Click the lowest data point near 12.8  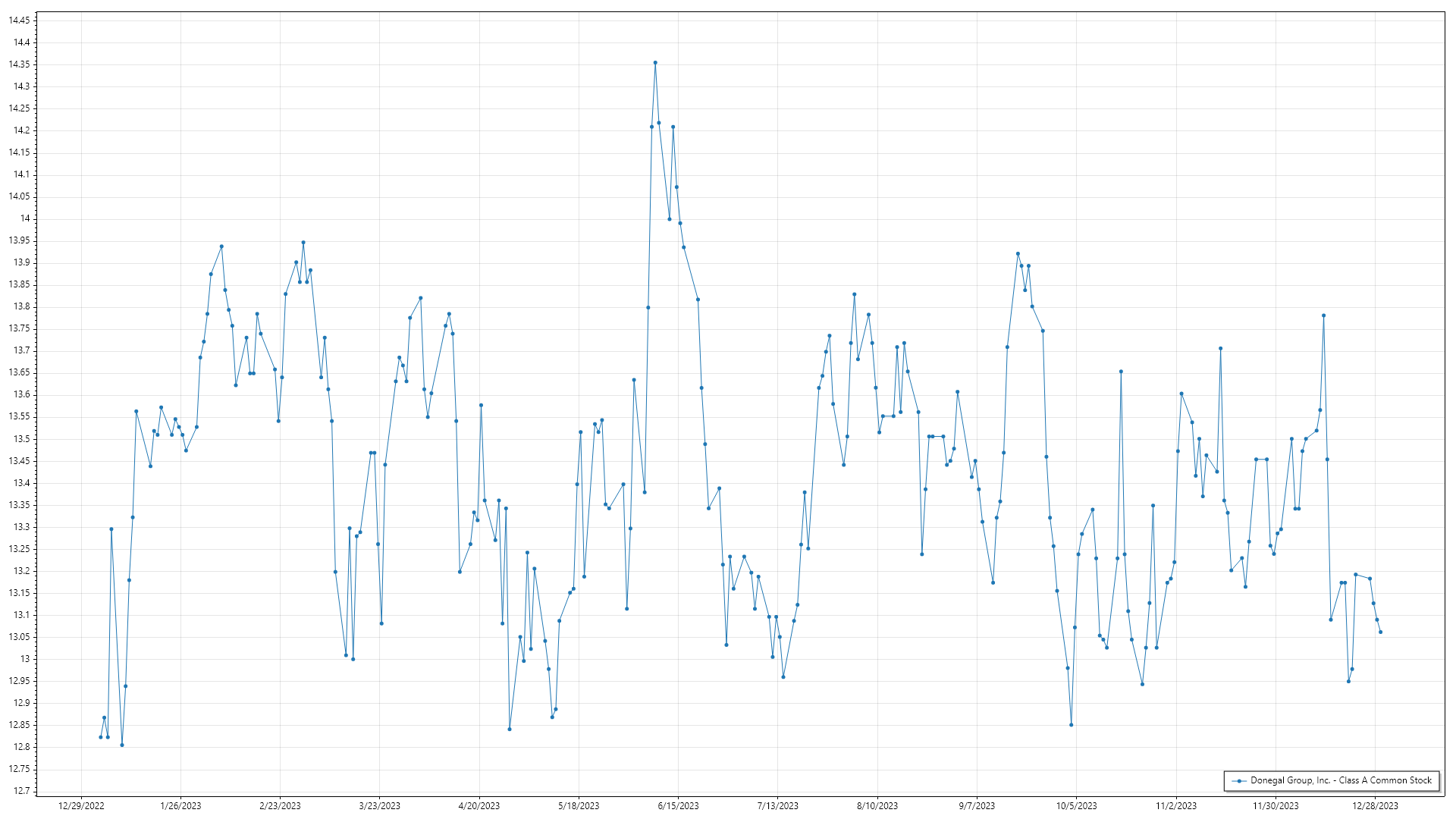(x=122, y=745)
